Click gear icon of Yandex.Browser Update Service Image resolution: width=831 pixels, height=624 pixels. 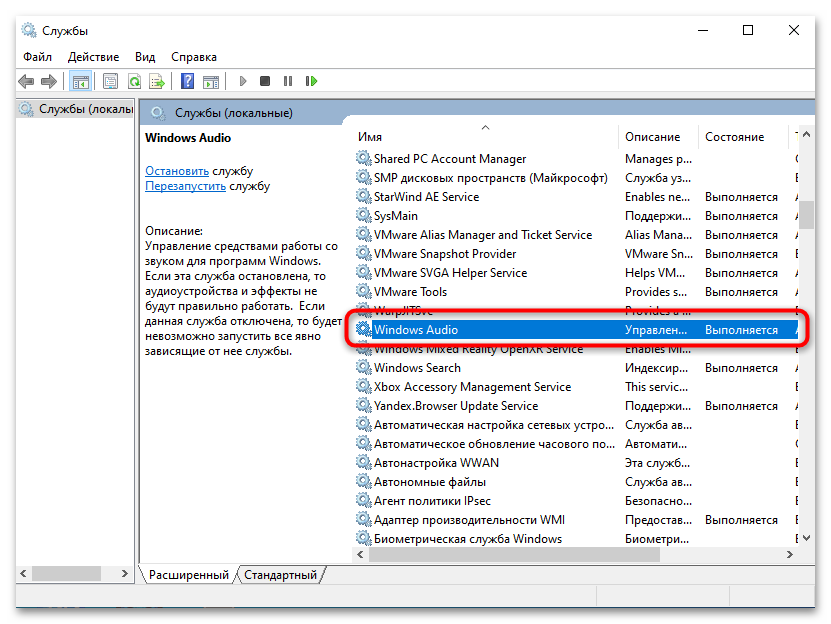363,405
